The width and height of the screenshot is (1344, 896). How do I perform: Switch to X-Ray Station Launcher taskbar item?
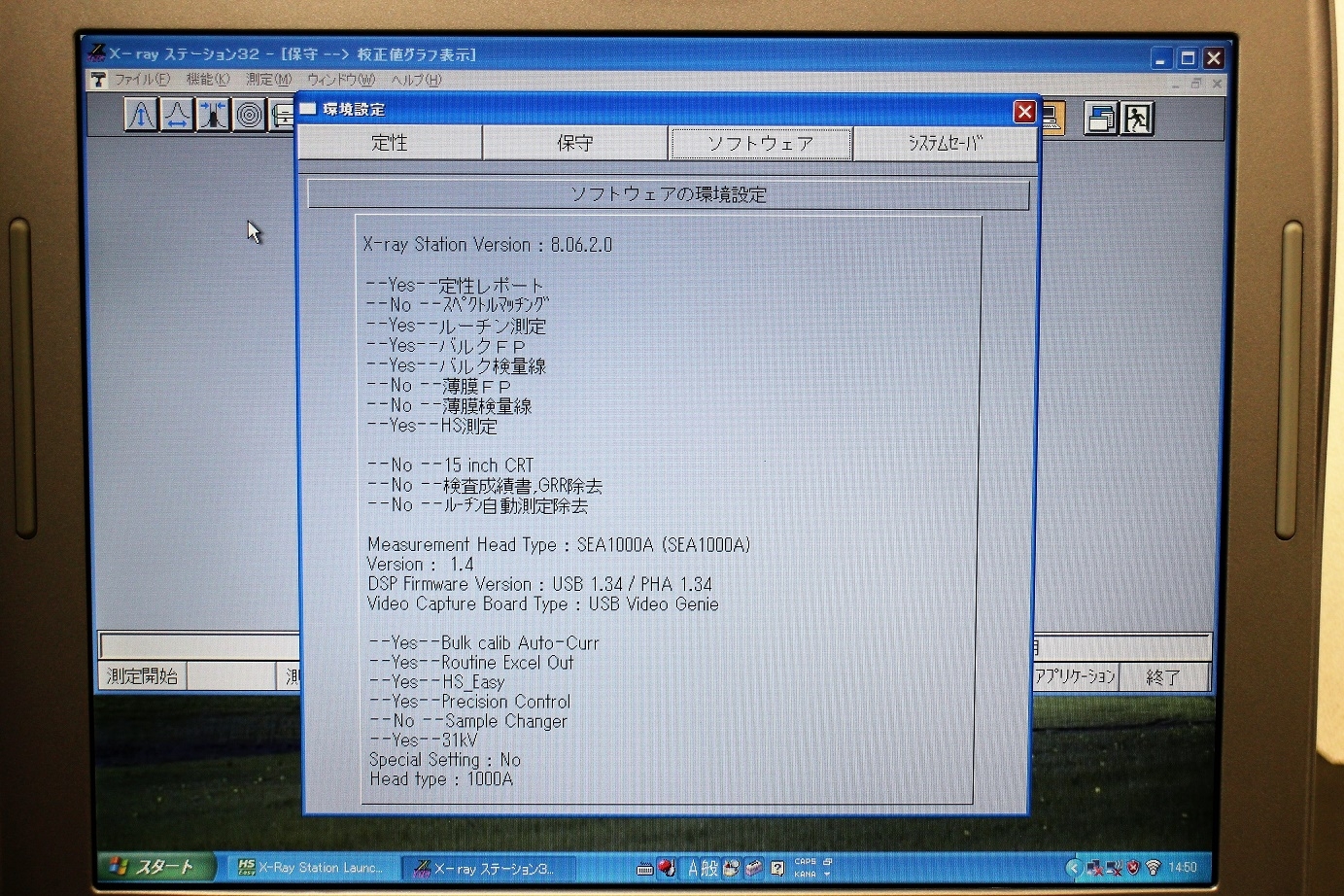point(313,868)
